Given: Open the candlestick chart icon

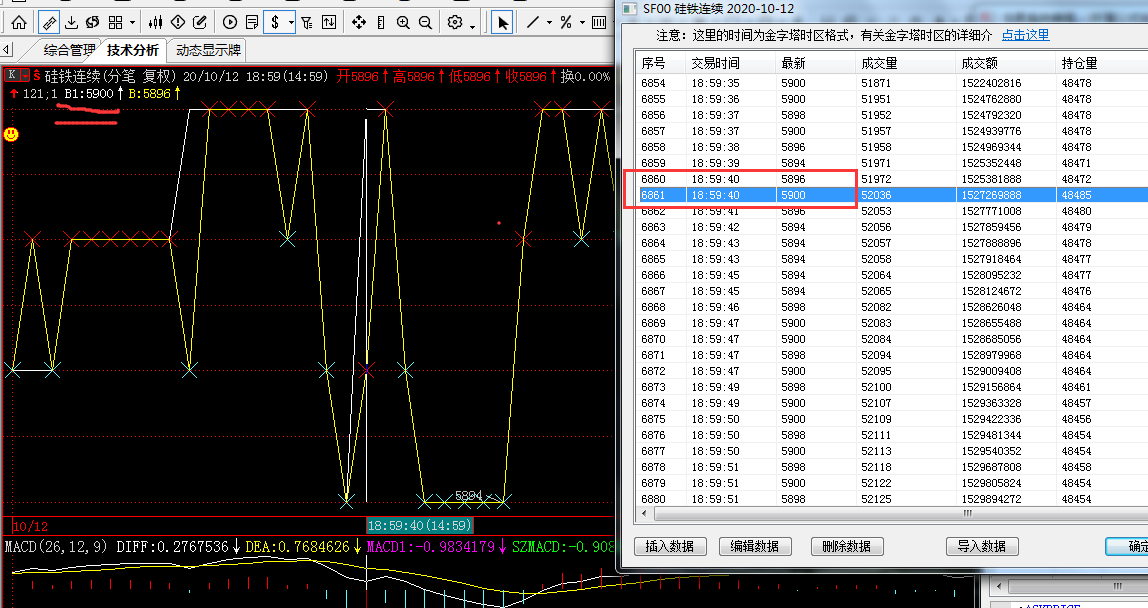Looking at the screenshot, I should coord(155,22).
